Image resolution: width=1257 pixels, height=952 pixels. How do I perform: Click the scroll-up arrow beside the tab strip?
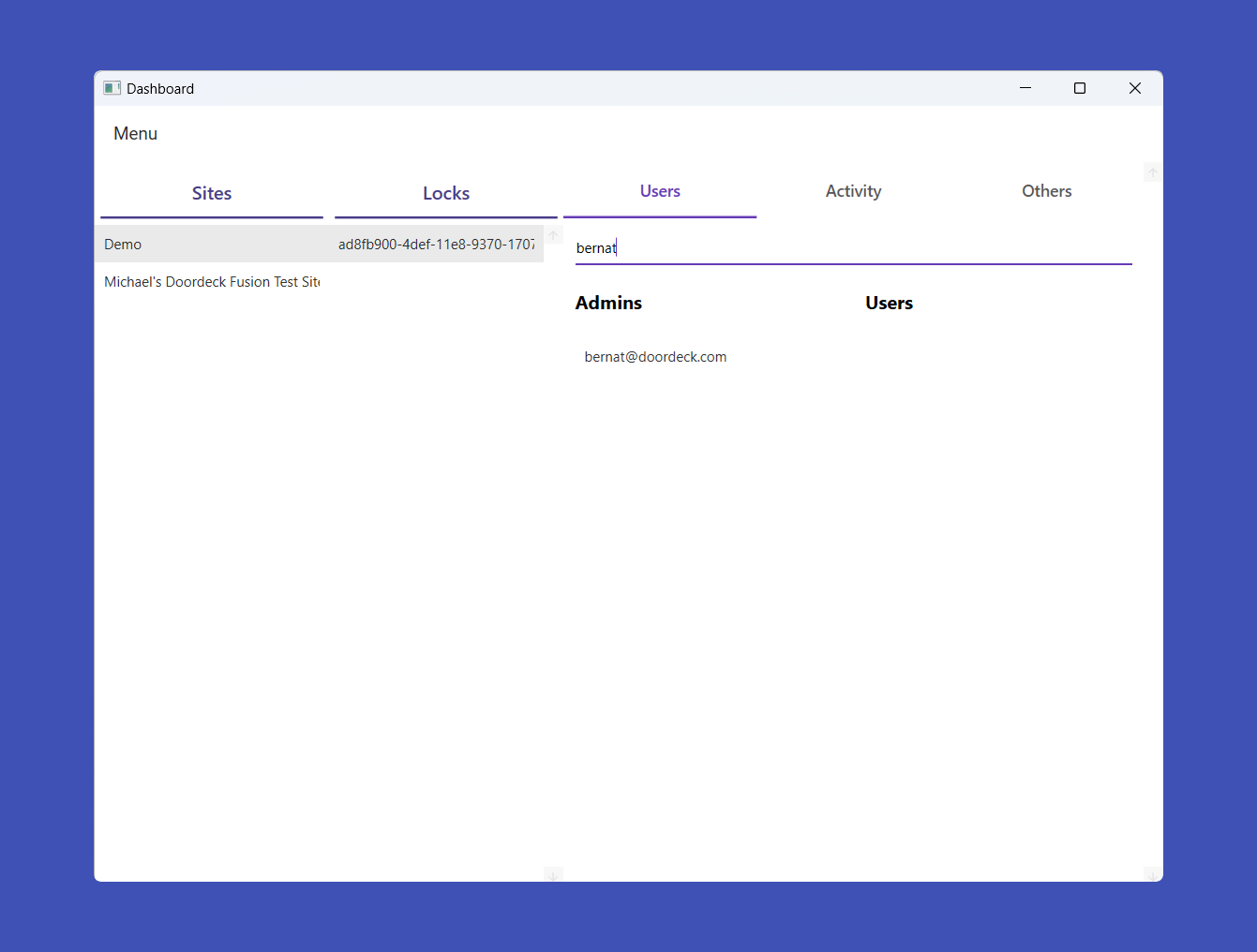coord(1152,172)
